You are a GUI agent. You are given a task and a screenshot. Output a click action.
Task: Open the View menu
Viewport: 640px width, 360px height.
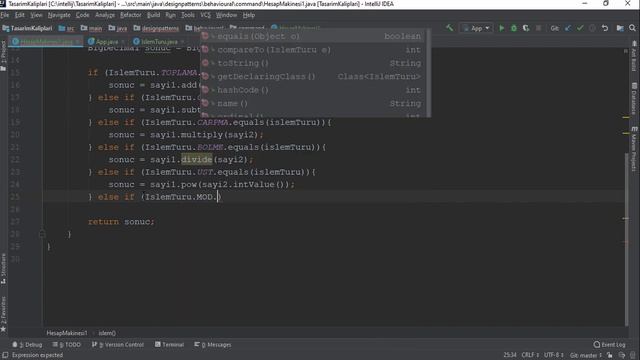pos(36,15)
